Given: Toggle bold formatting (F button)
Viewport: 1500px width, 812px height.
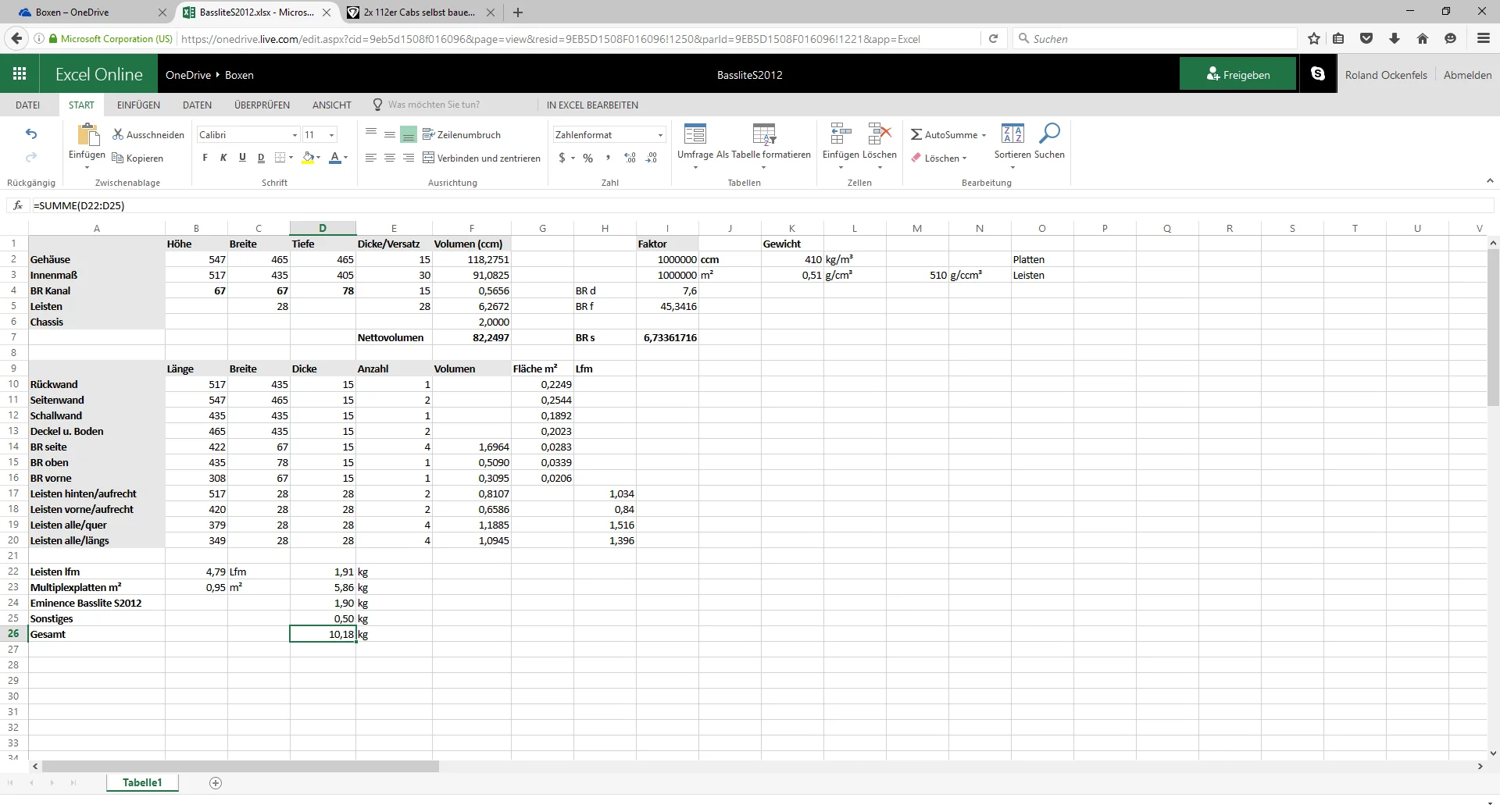Looking at the screenshot, I should coord(205,158).
